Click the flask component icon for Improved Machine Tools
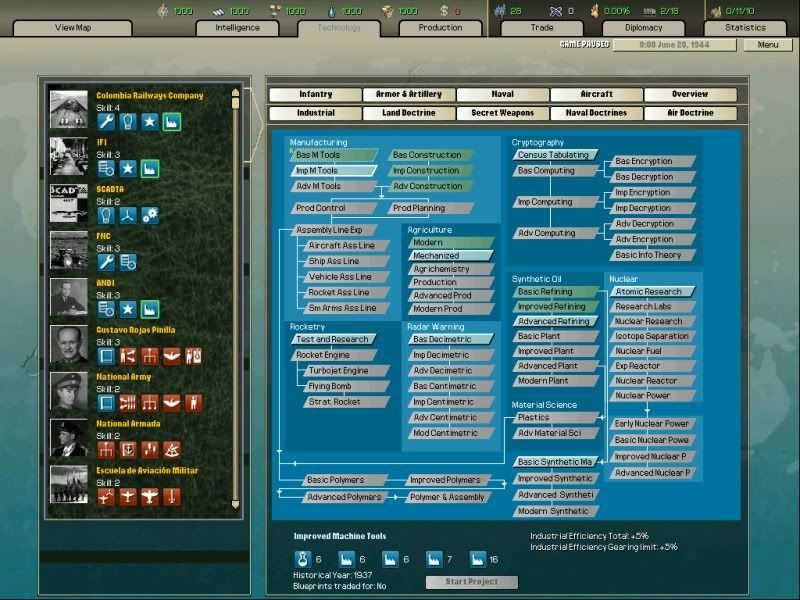800x600 pixels. click(x=303, y=559)
